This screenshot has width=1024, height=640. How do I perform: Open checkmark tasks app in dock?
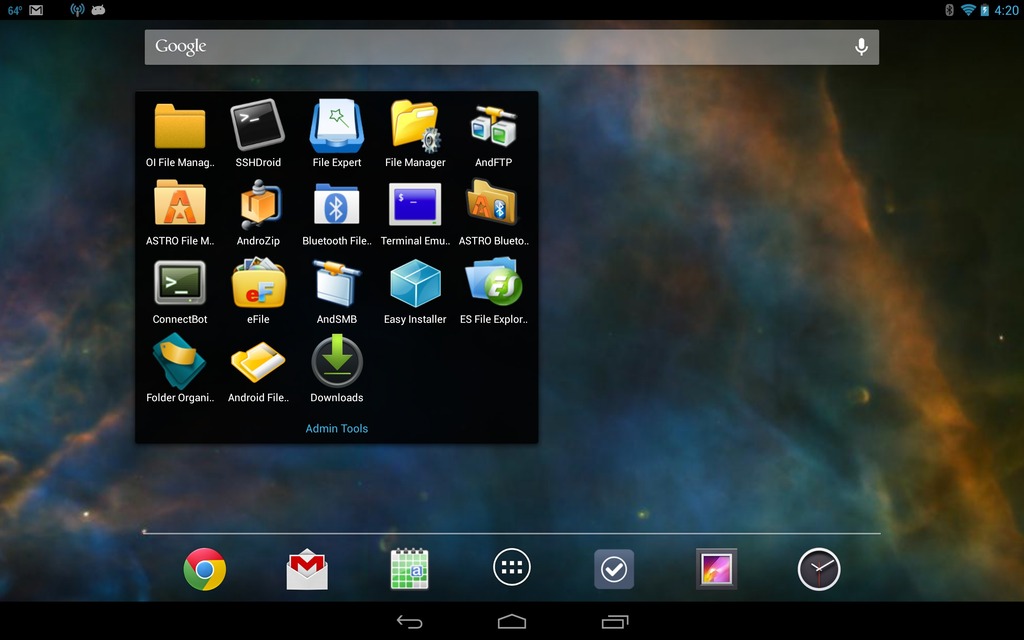pos(614,569)
